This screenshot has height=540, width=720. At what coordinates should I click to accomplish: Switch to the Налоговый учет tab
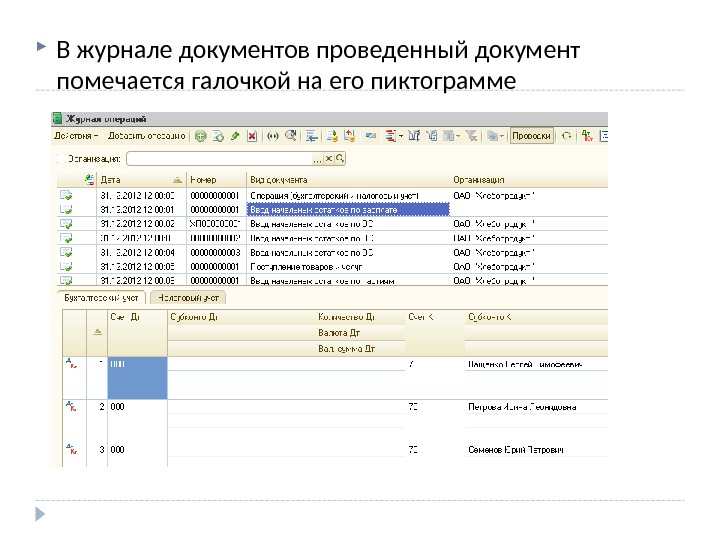point(188,298)
